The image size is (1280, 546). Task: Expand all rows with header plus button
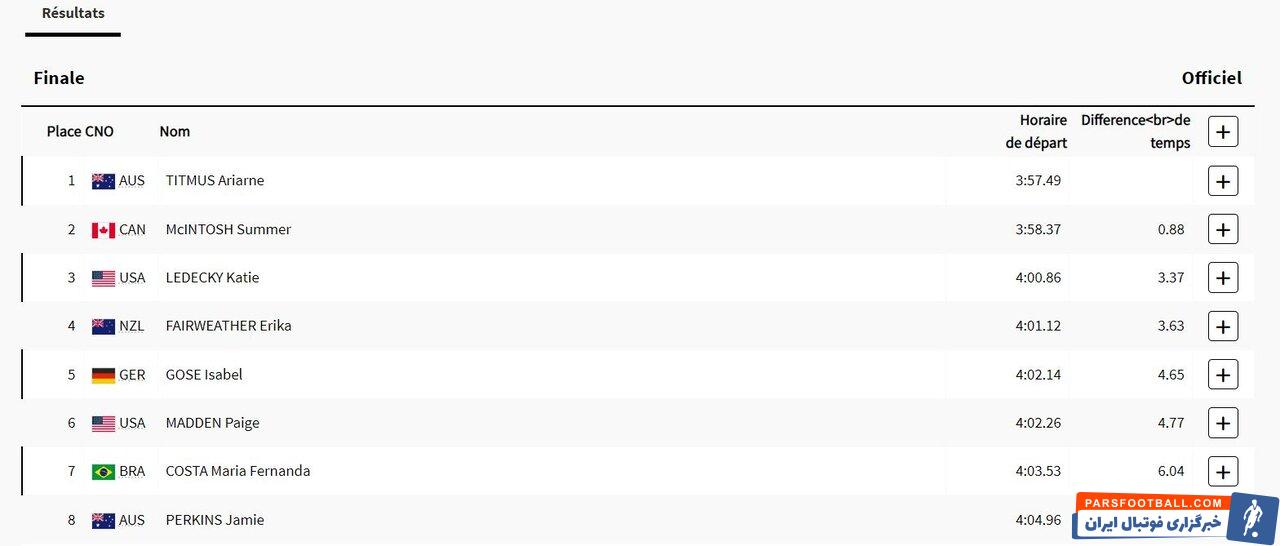pos(1223,131)
